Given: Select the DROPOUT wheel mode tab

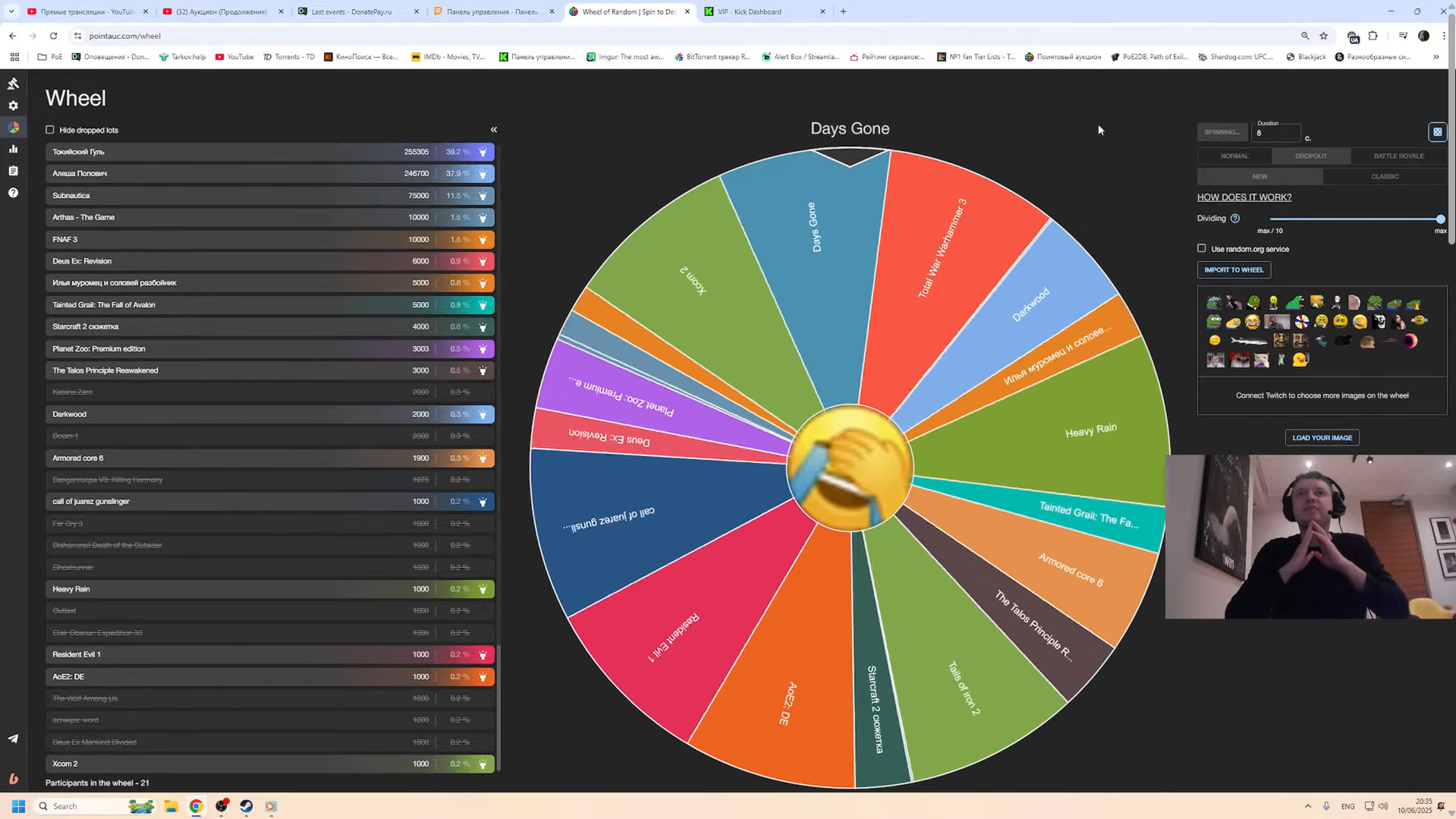Looking at the screenshot, I should click(1311, 156).
